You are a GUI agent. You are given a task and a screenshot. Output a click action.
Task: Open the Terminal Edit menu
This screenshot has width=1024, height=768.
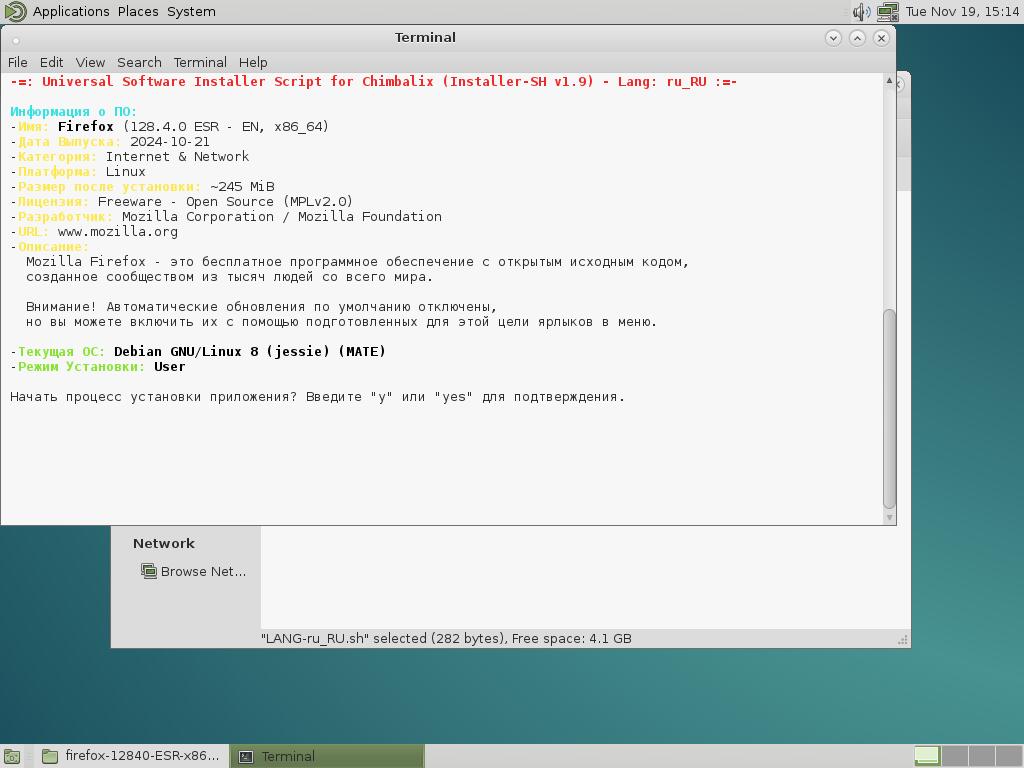click(x=51, y=62)
